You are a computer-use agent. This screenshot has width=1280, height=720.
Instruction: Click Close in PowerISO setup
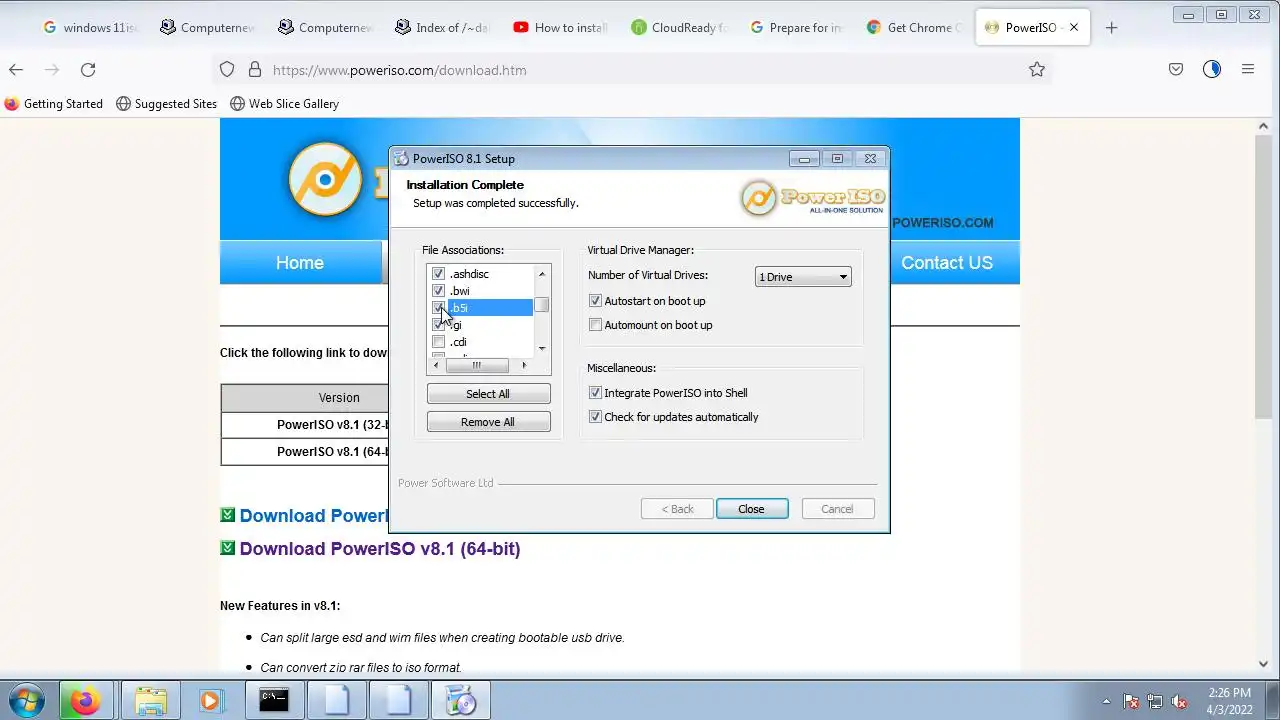point(752,509)
